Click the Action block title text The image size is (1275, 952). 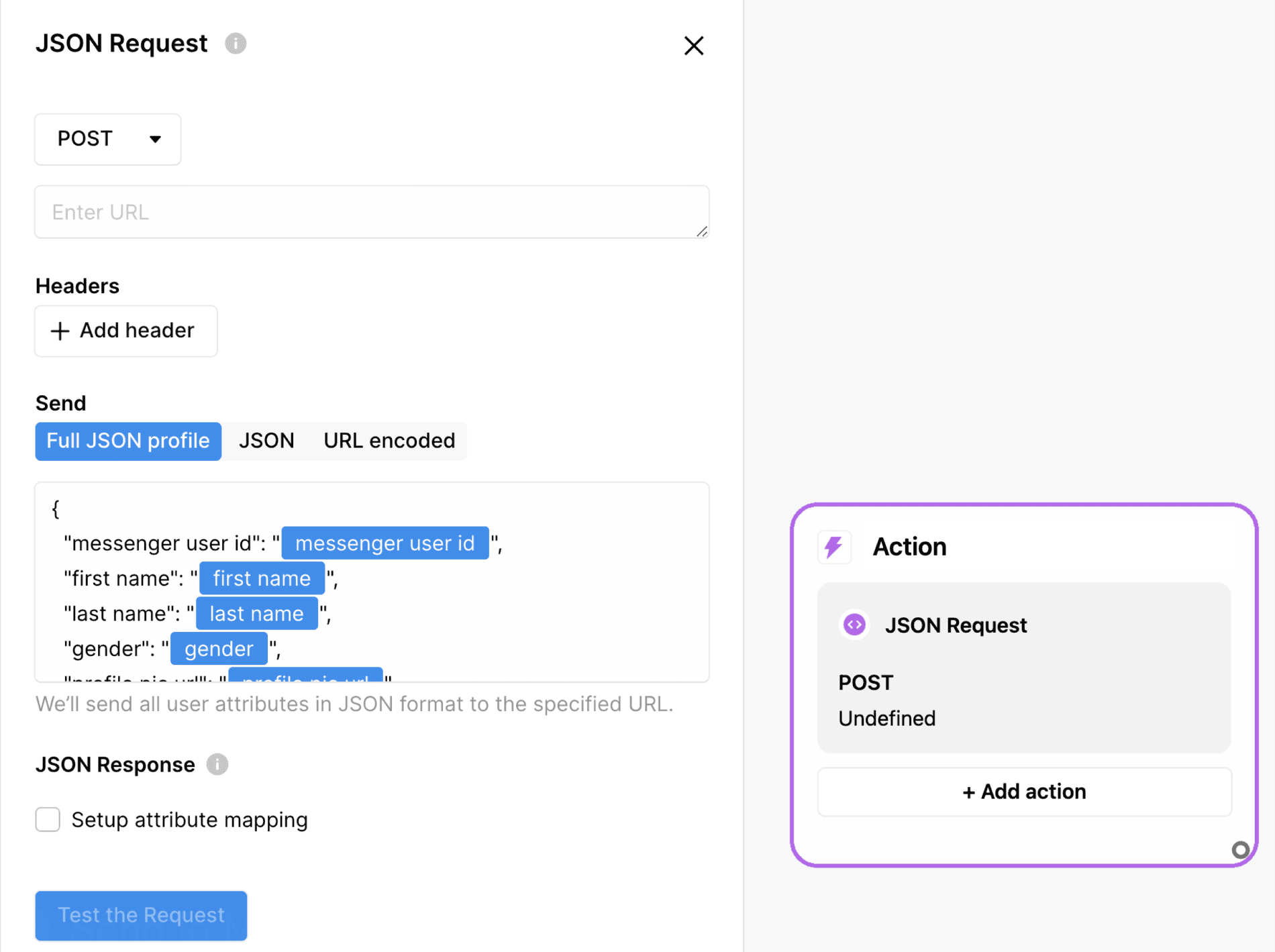coord(909,547)
